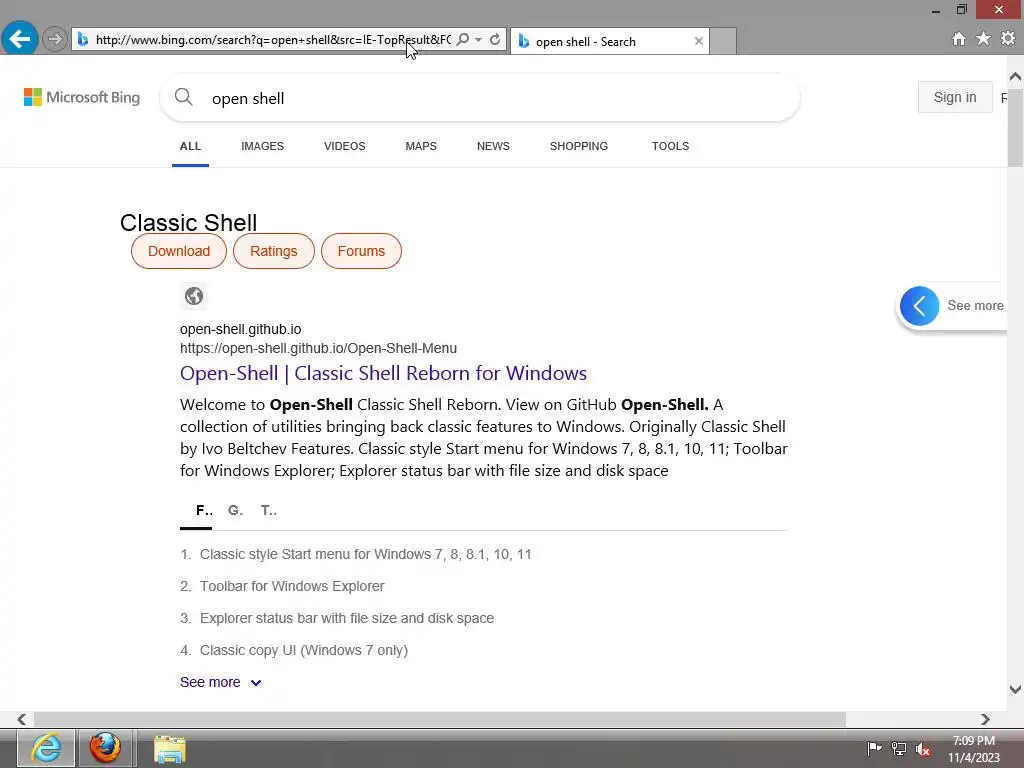Screen dimensions: 1024x768
Task: Open 'Open-Shell | Classic Shell Reborn for Windows' link
Action: pyautogui.click(x=383, y=373)
